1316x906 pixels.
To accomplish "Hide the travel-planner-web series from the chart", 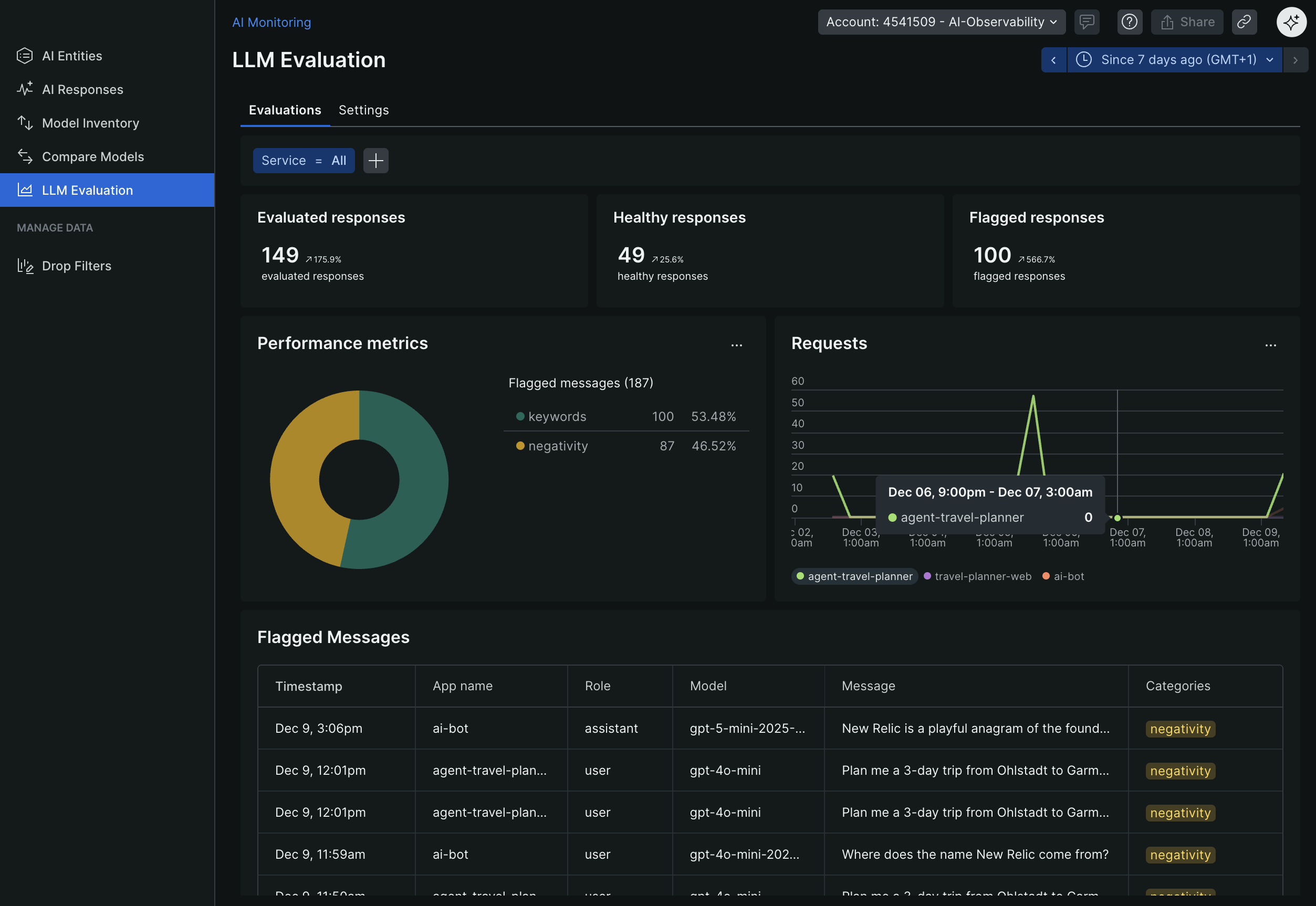I will [x=977, y=576].
